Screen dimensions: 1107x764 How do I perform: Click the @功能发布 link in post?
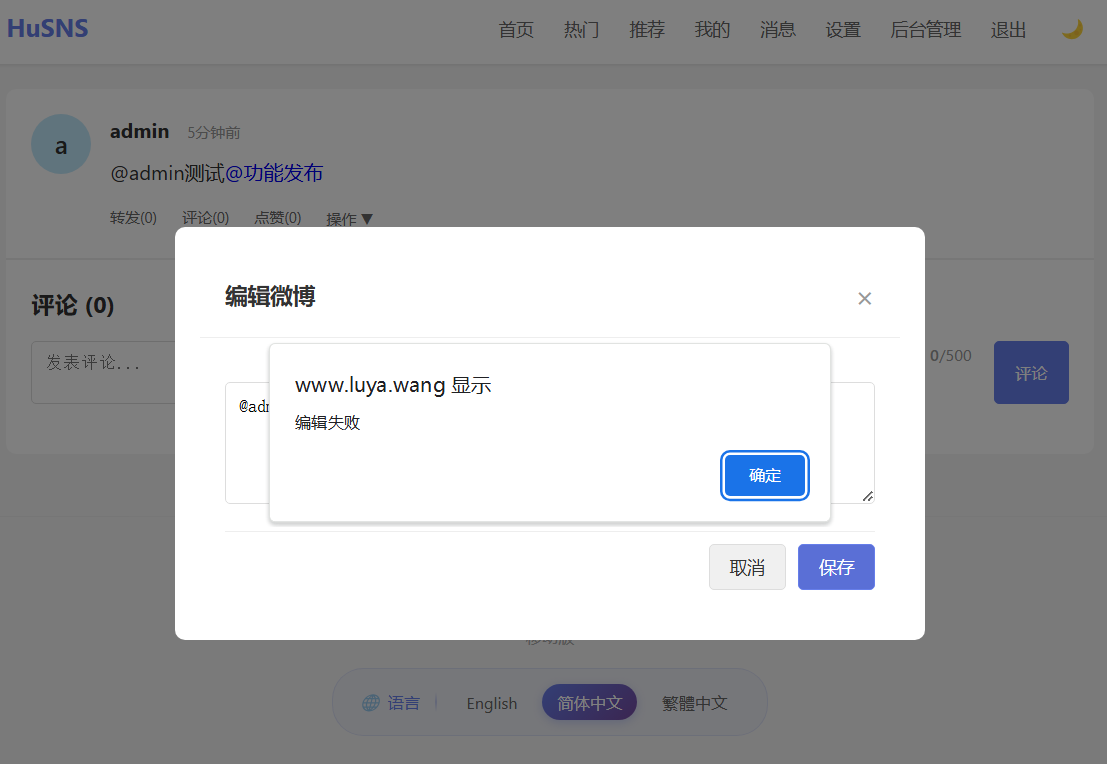point(274,173)
